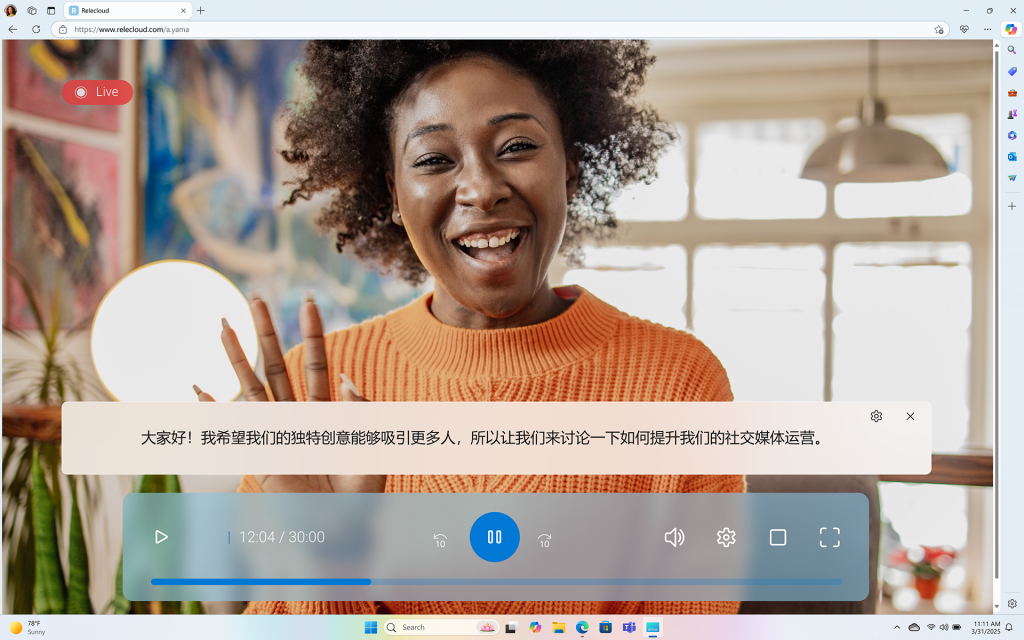Refresh the Relecloud page
This screenshot has height=640, width=1024.
coord(37,29)
